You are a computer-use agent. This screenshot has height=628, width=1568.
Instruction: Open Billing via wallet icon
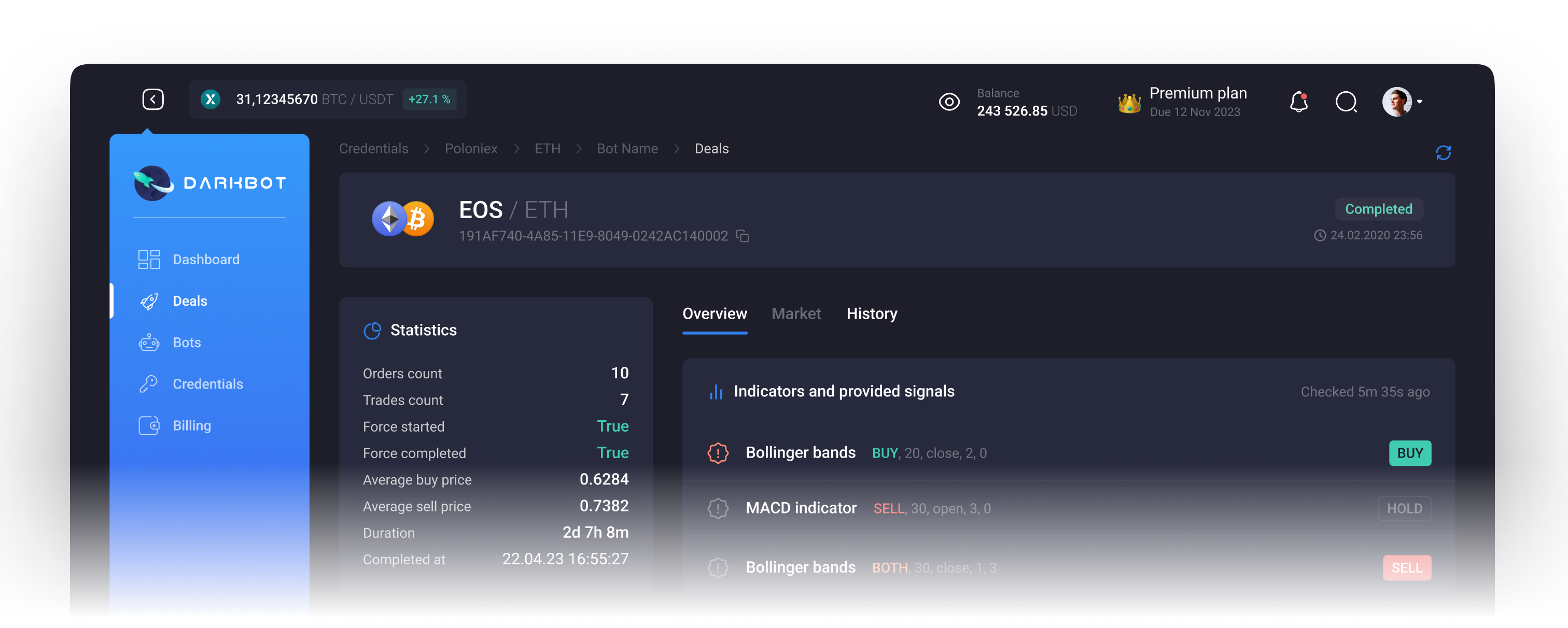point(148,425)
